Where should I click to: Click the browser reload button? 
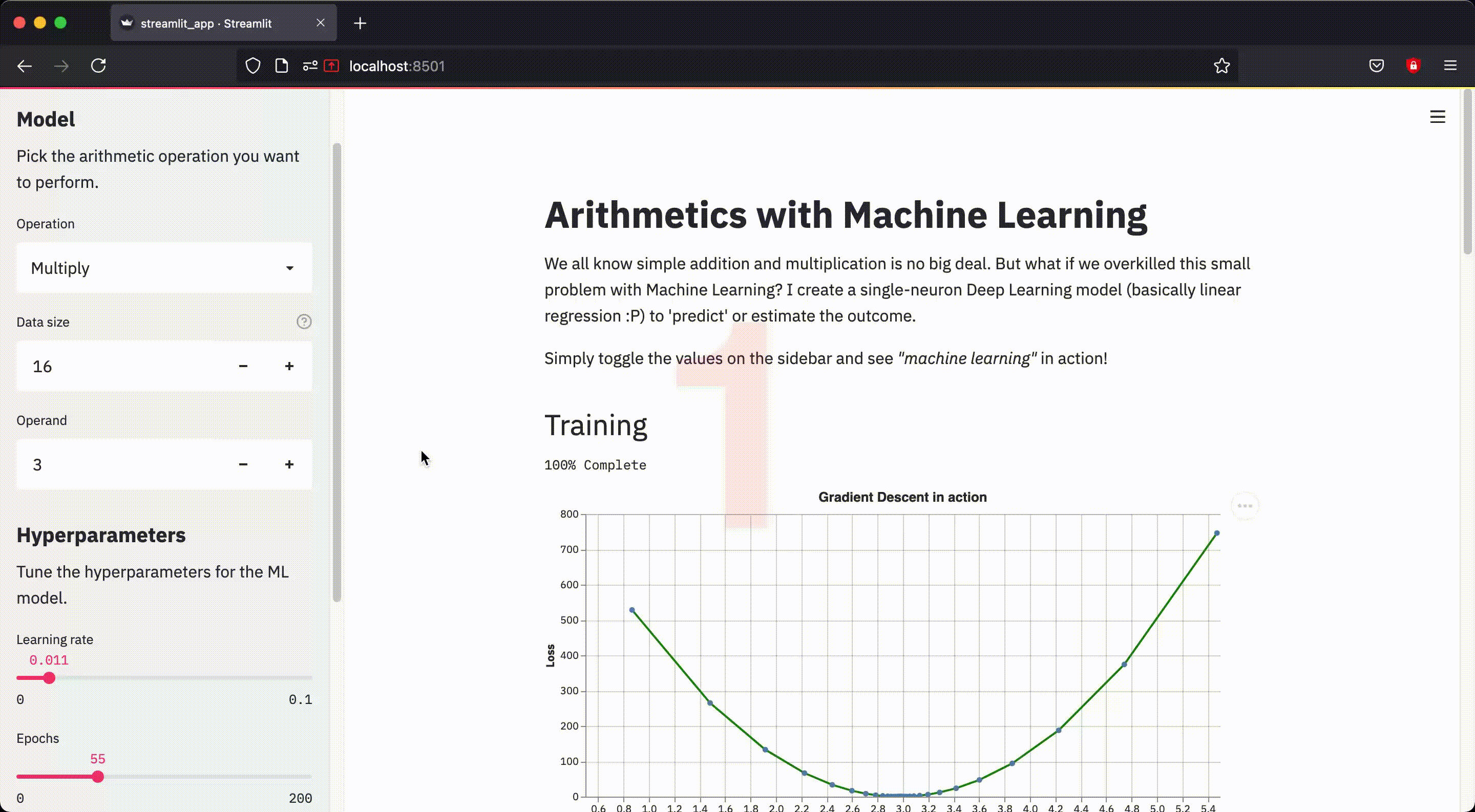click(98, 66)
